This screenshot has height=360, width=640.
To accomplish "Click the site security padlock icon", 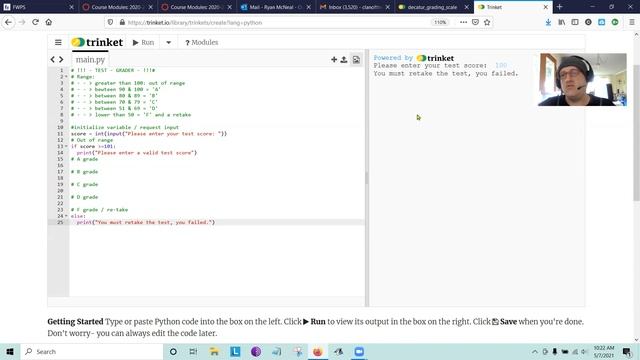I will pyautogui.click(x=122, y=22).
